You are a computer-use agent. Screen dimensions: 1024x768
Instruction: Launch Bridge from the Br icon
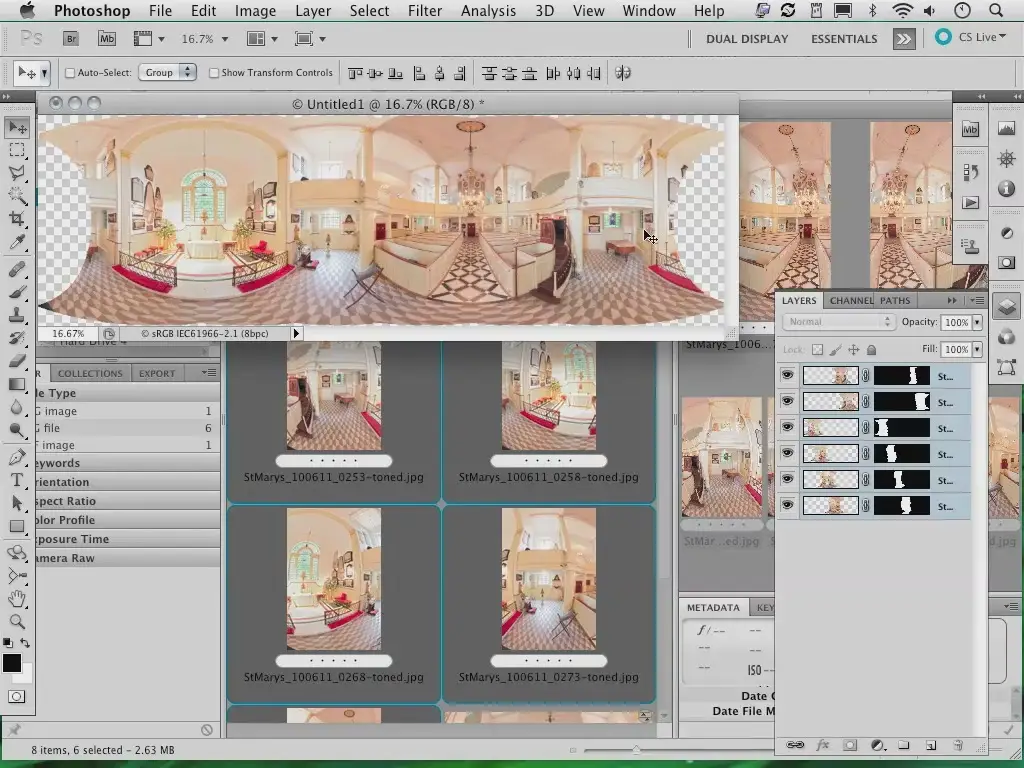(x=71, y=39)
